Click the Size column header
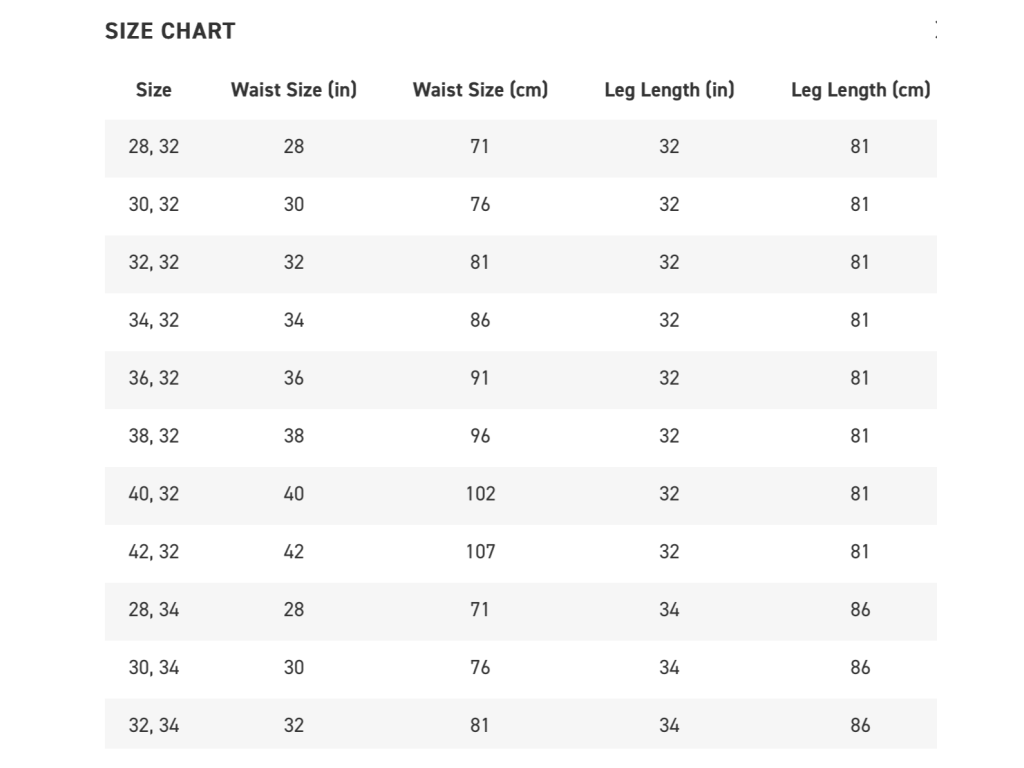1024x768 pixels. pos(154,90)
